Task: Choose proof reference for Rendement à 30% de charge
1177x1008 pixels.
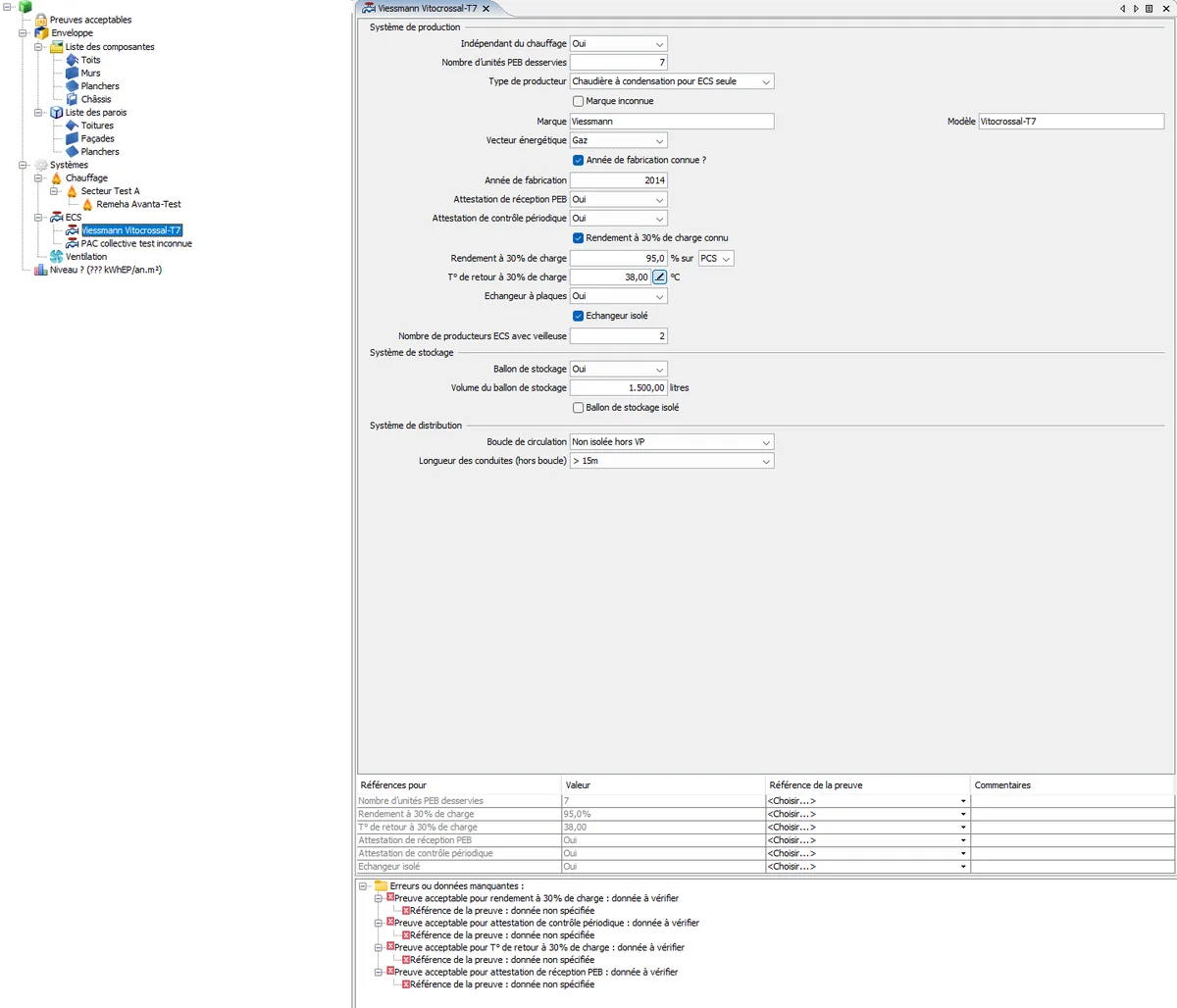Action: (x=867, y=814)
